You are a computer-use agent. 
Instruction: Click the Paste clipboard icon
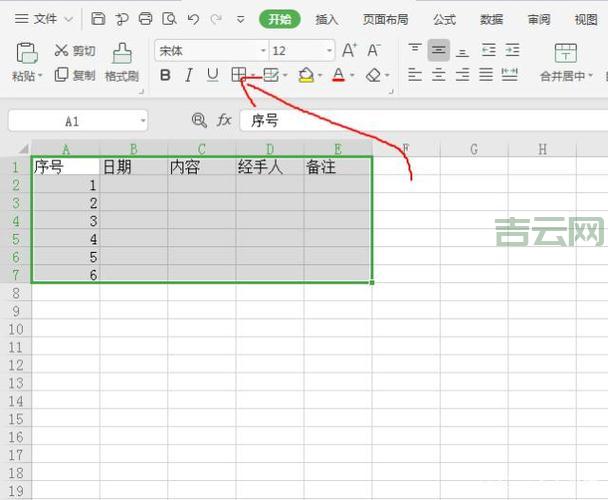[x=27, y=53]
